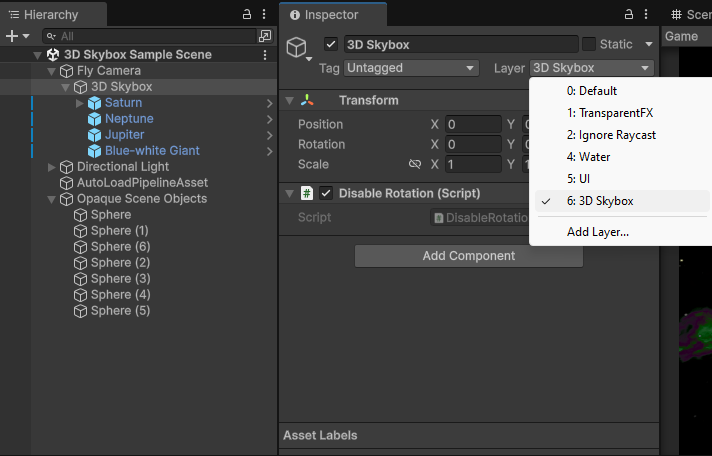Open the Tag dropdown showing Untagged
Viewport: 712px width, 456px height.
(x=411, y=68)
